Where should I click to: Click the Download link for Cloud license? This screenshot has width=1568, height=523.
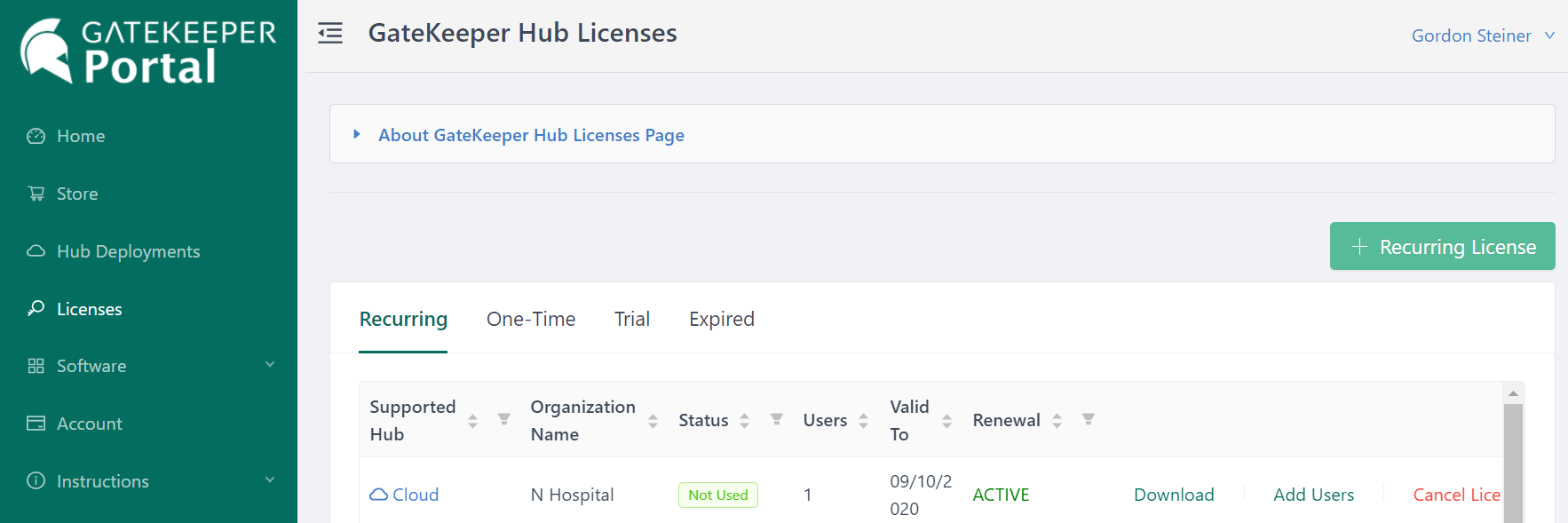tap(1173, 495)
